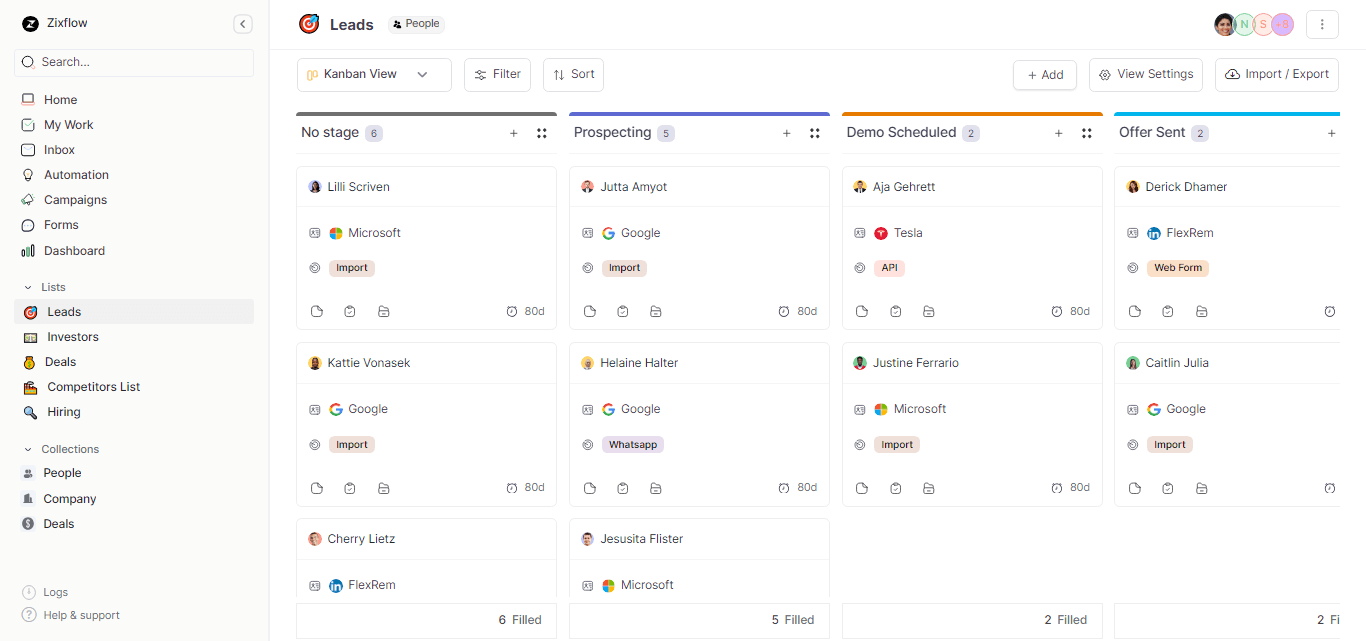Click the Zixflow logo

[30, 23]
